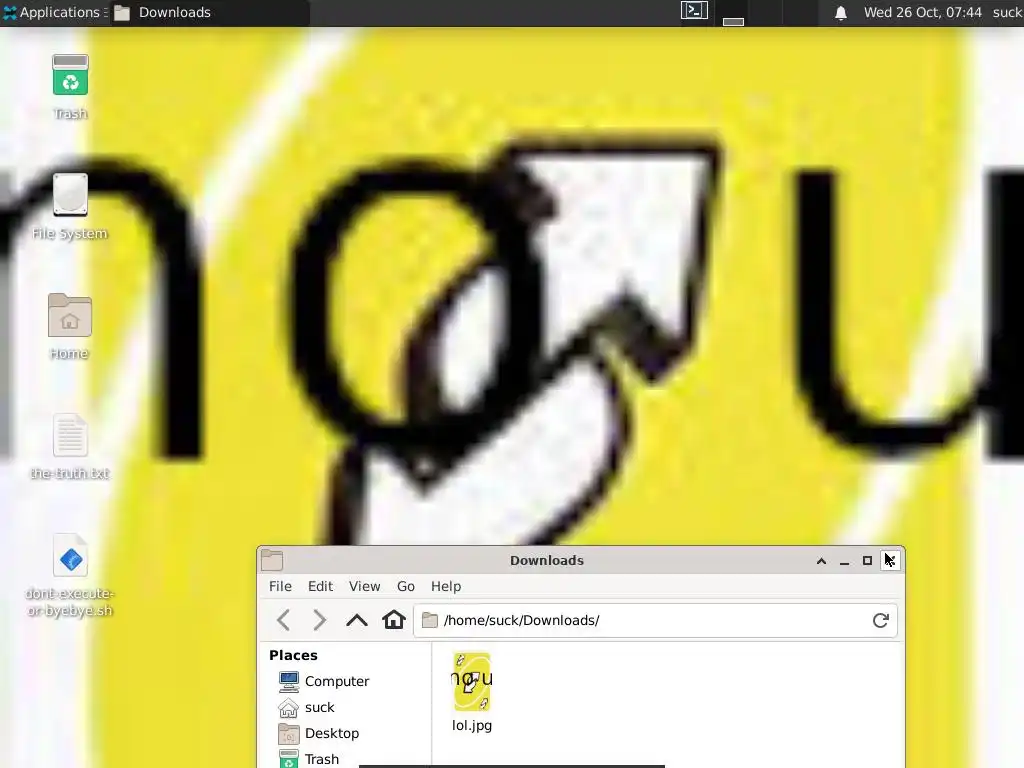Image resolution: width=1024 pixels, height=768 pixels.
Task: Open the Trash desktop icon
Action: click(70, 76)
